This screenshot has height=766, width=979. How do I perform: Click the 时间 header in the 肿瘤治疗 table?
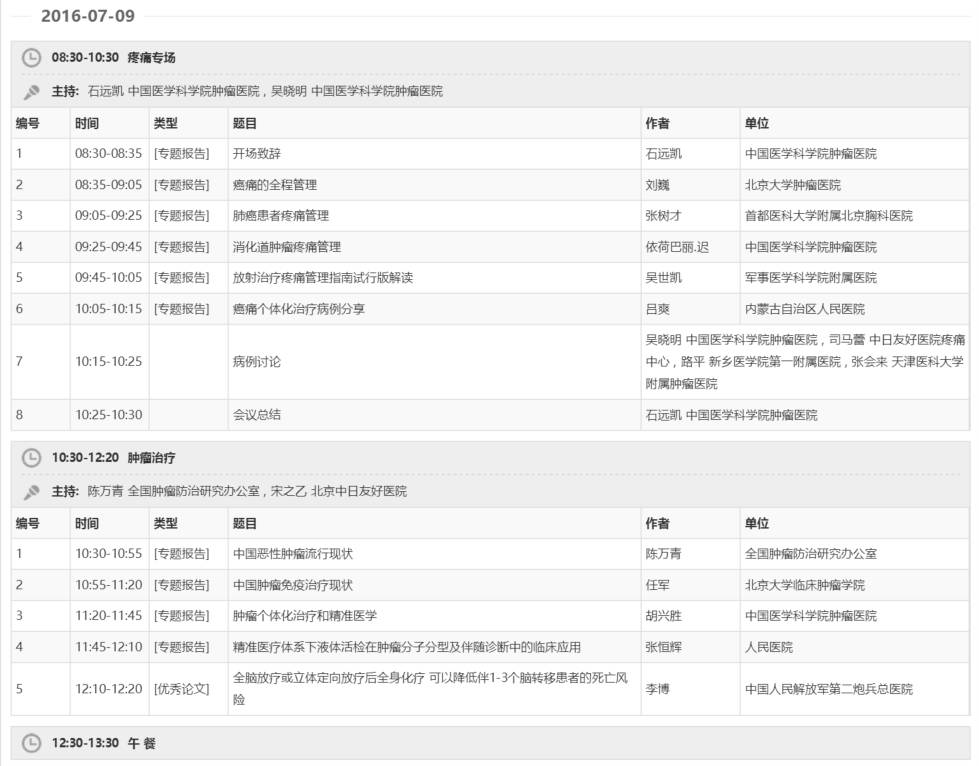(x=87, y=523)
